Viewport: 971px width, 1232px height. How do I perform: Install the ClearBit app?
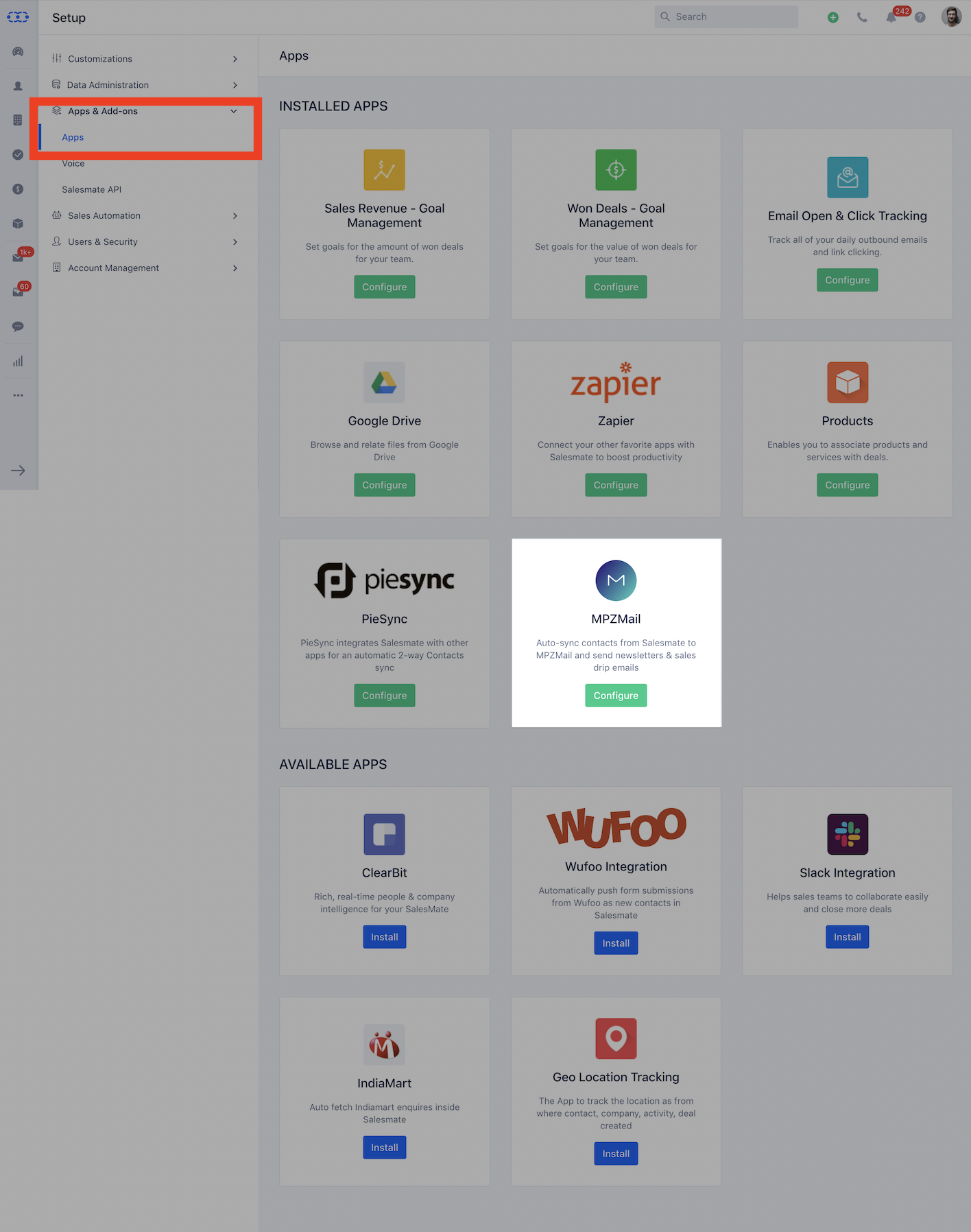[x=384, y=937]
